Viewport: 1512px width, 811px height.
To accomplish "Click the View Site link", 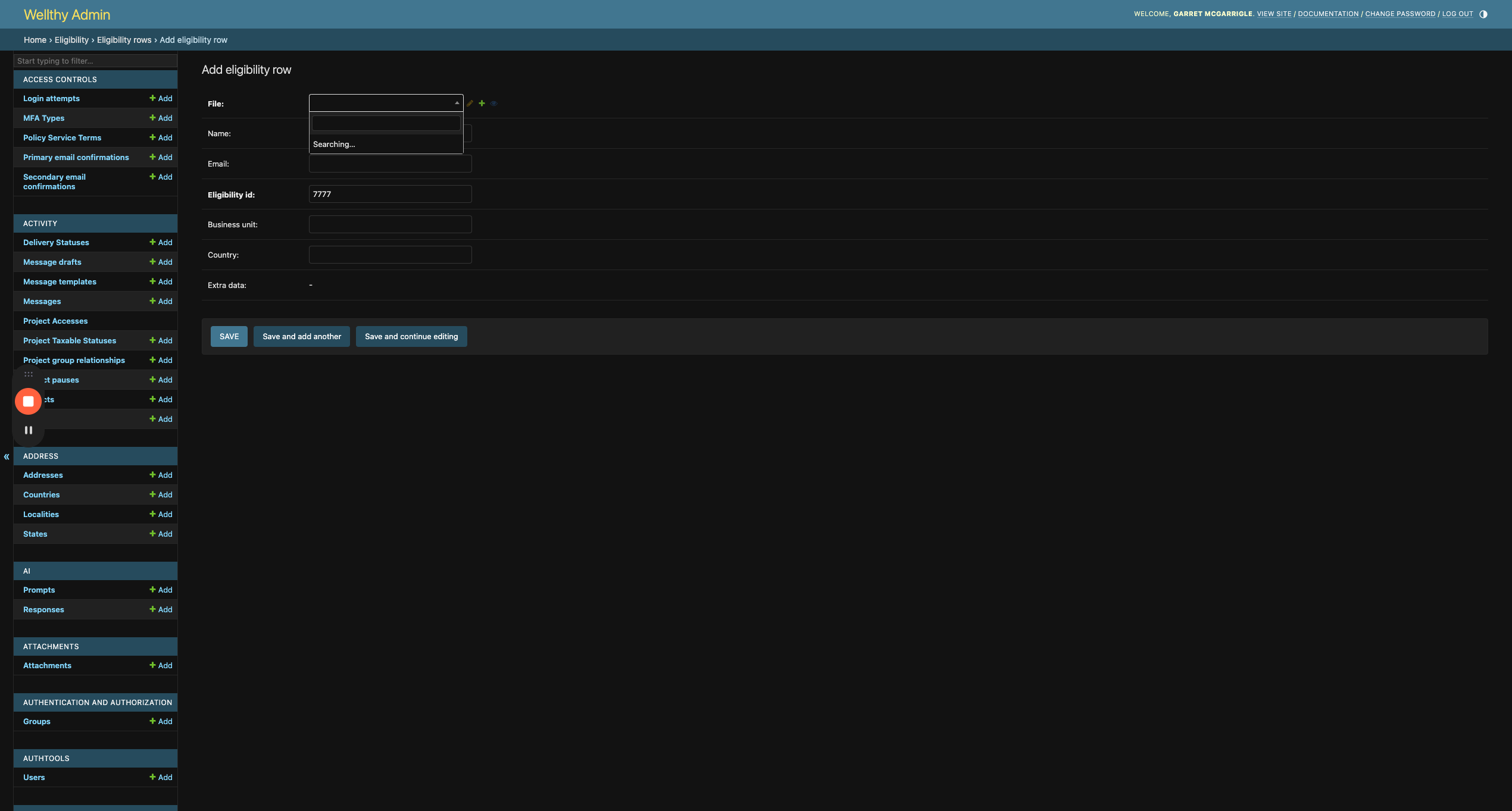I will [x=1274, y=14].
